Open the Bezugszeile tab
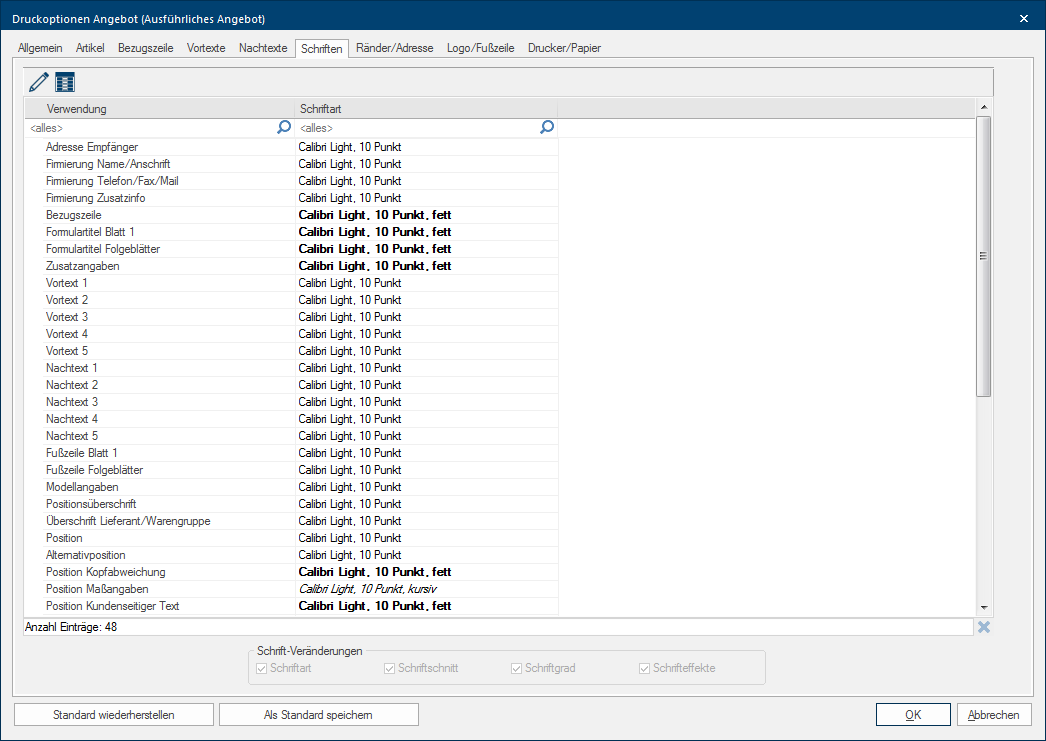 [x=145, y=48]
